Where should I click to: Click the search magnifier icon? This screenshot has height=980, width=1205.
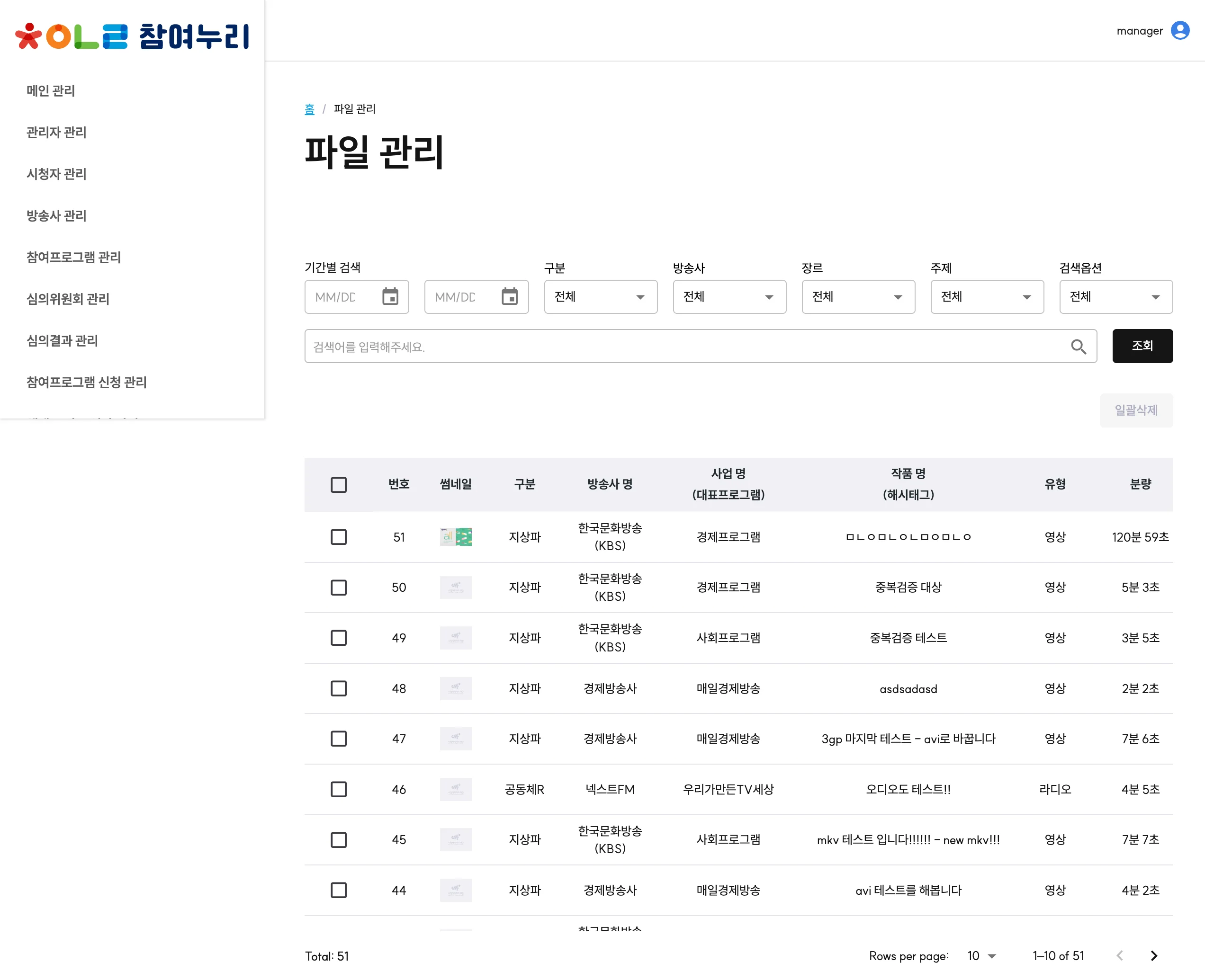point(1079,346)
